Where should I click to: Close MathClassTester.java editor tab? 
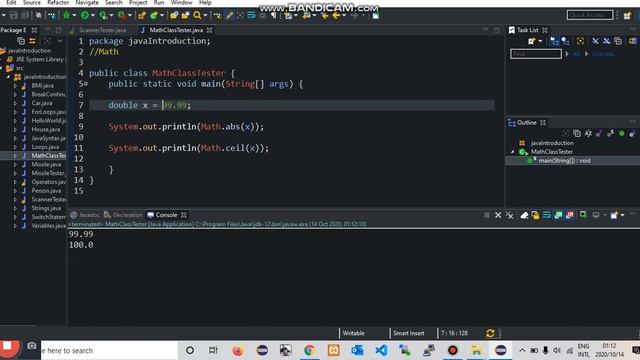[x=210, y=30]
